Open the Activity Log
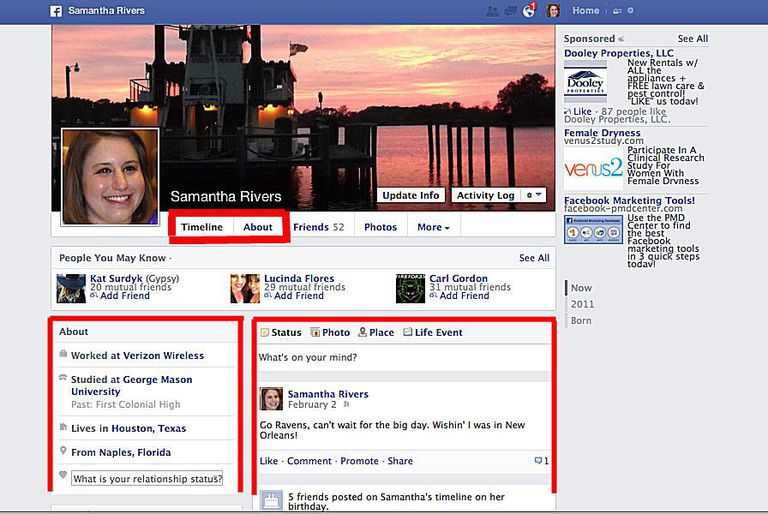Screen dimensions: 768x514 point(485,195)
